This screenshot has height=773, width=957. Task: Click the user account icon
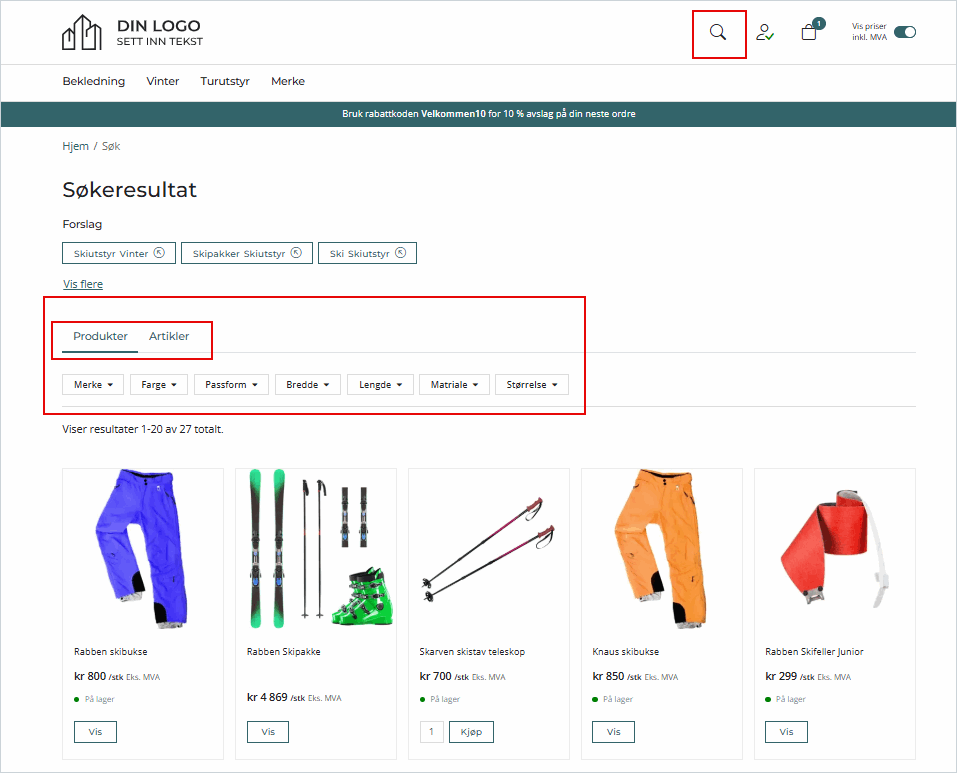(765, 33)
